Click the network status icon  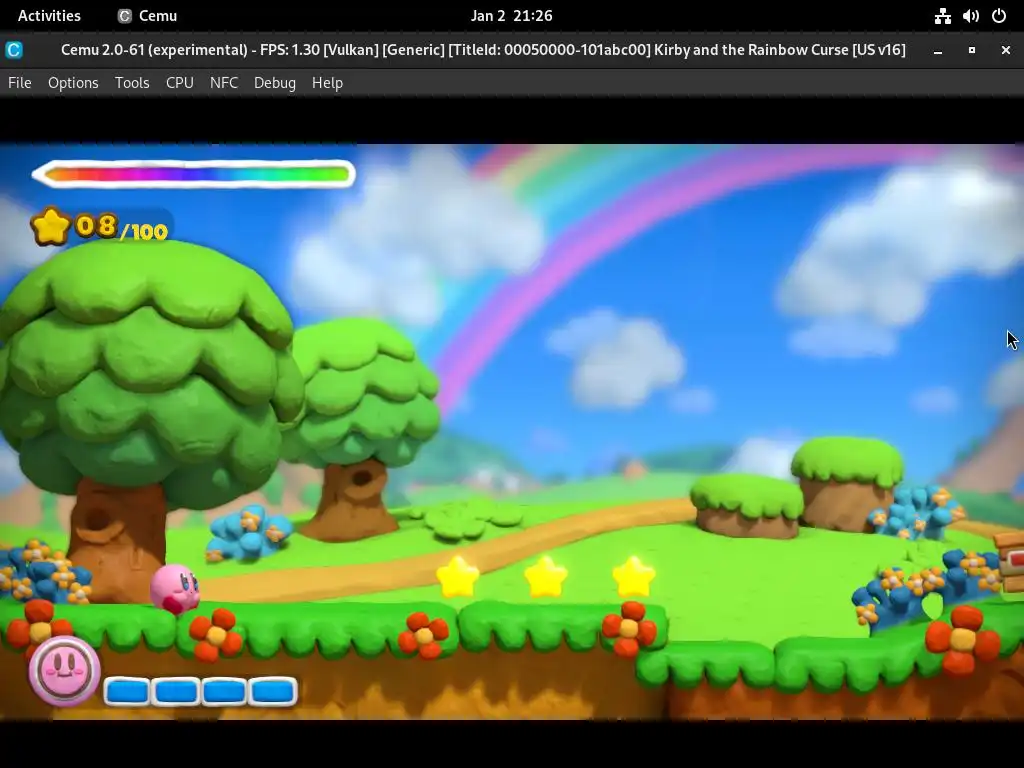pyautogui.click(x=942, y=16)
